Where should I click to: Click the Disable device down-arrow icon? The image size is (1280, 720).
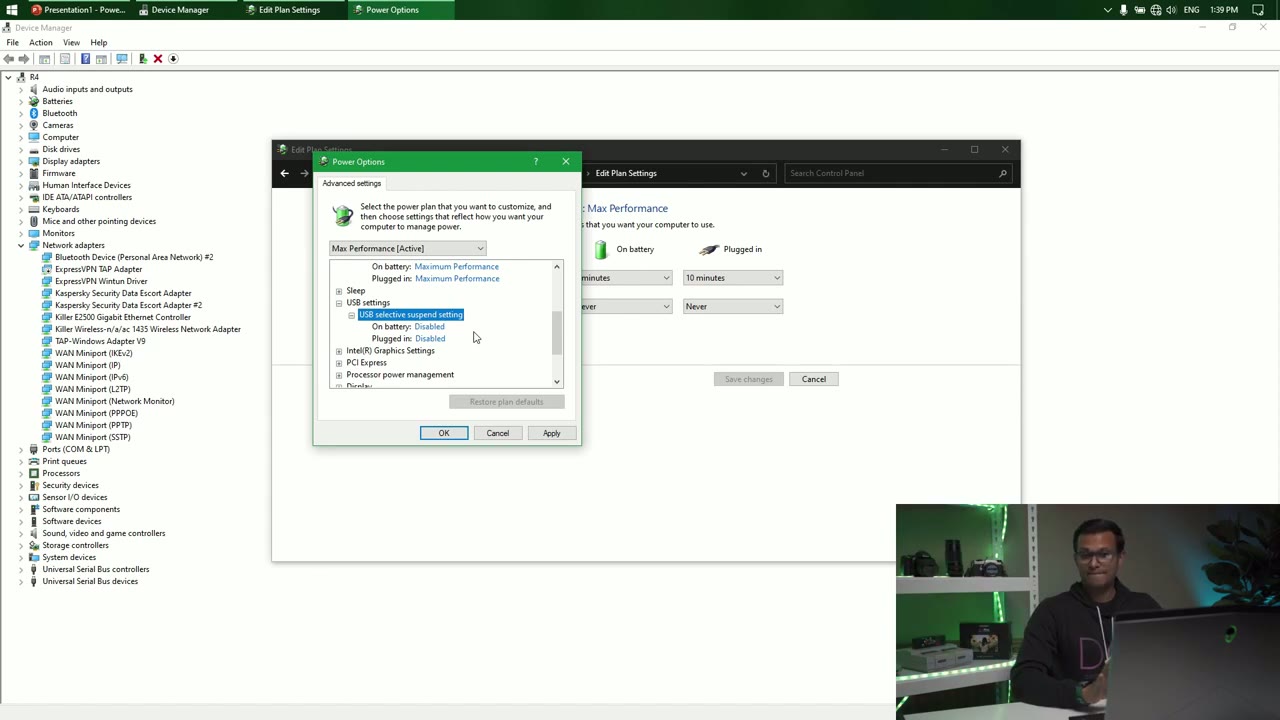pos(173,59)
